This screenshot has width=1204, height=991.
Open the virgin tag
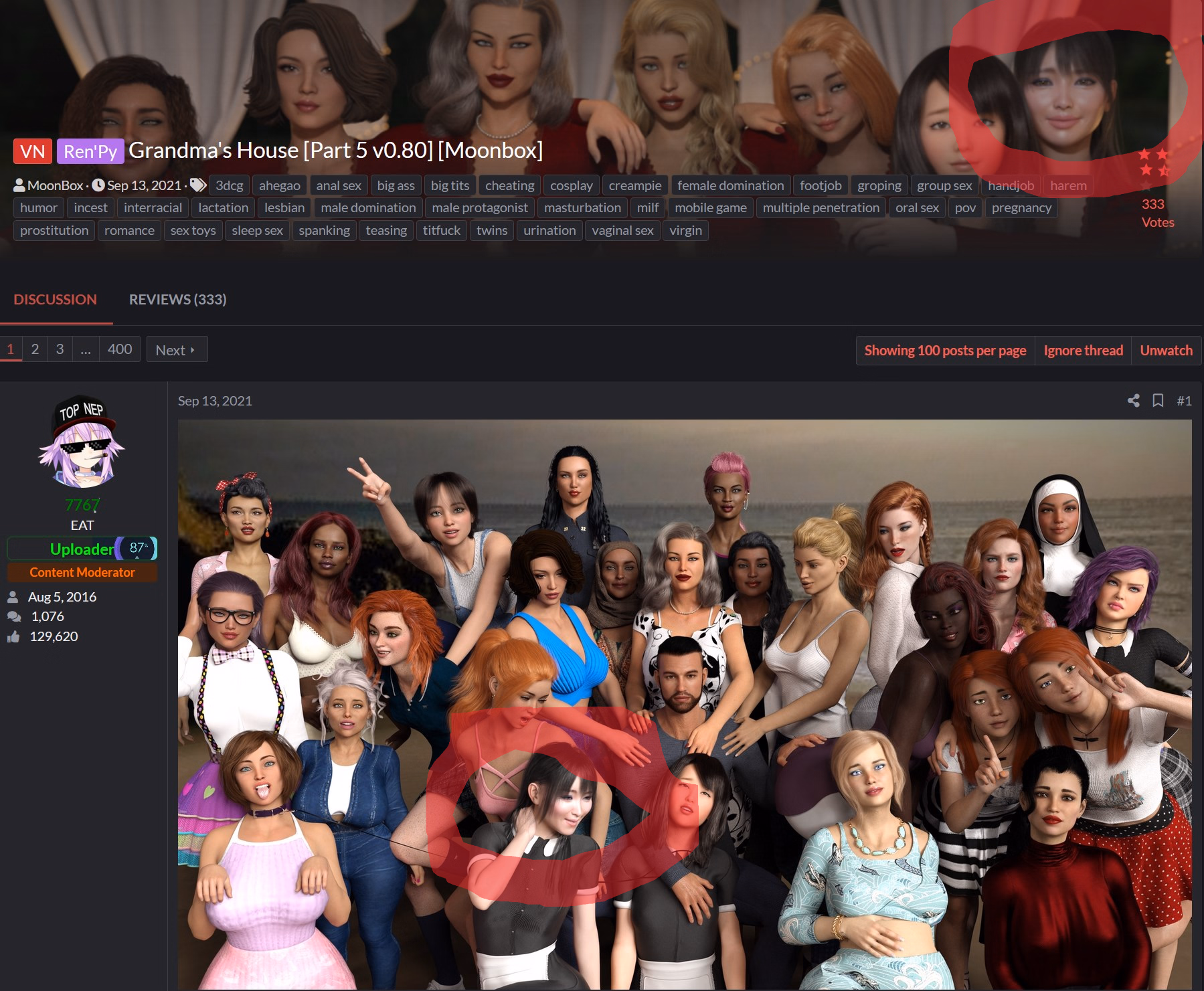click(685, 230)
